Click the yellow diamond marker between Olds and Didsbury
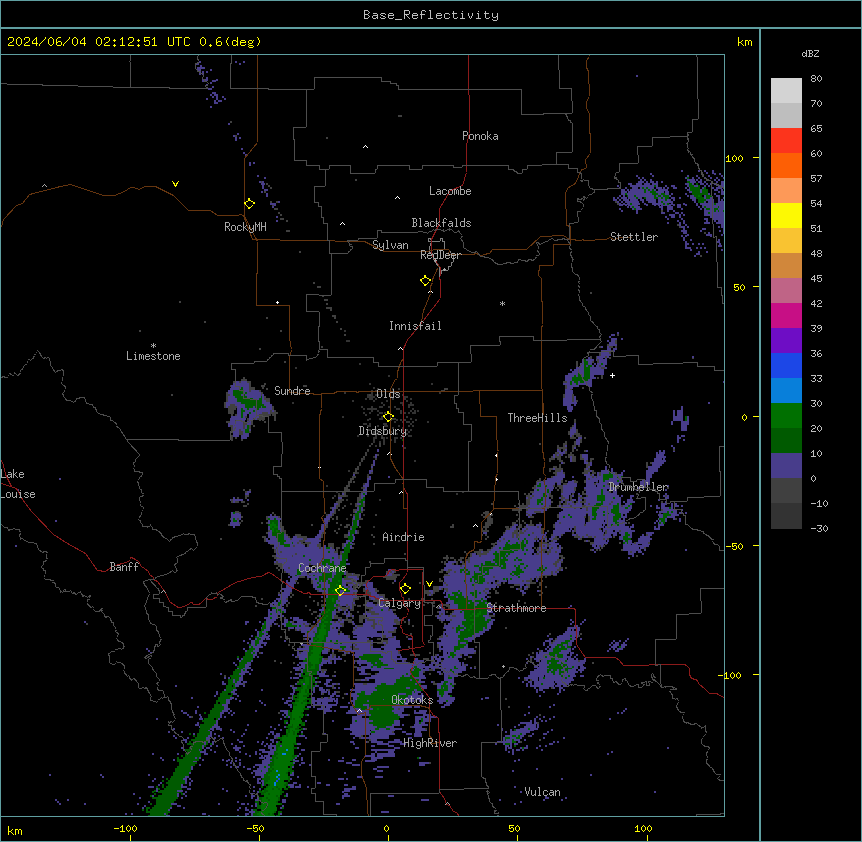The image size is (862, 842). 388,417
